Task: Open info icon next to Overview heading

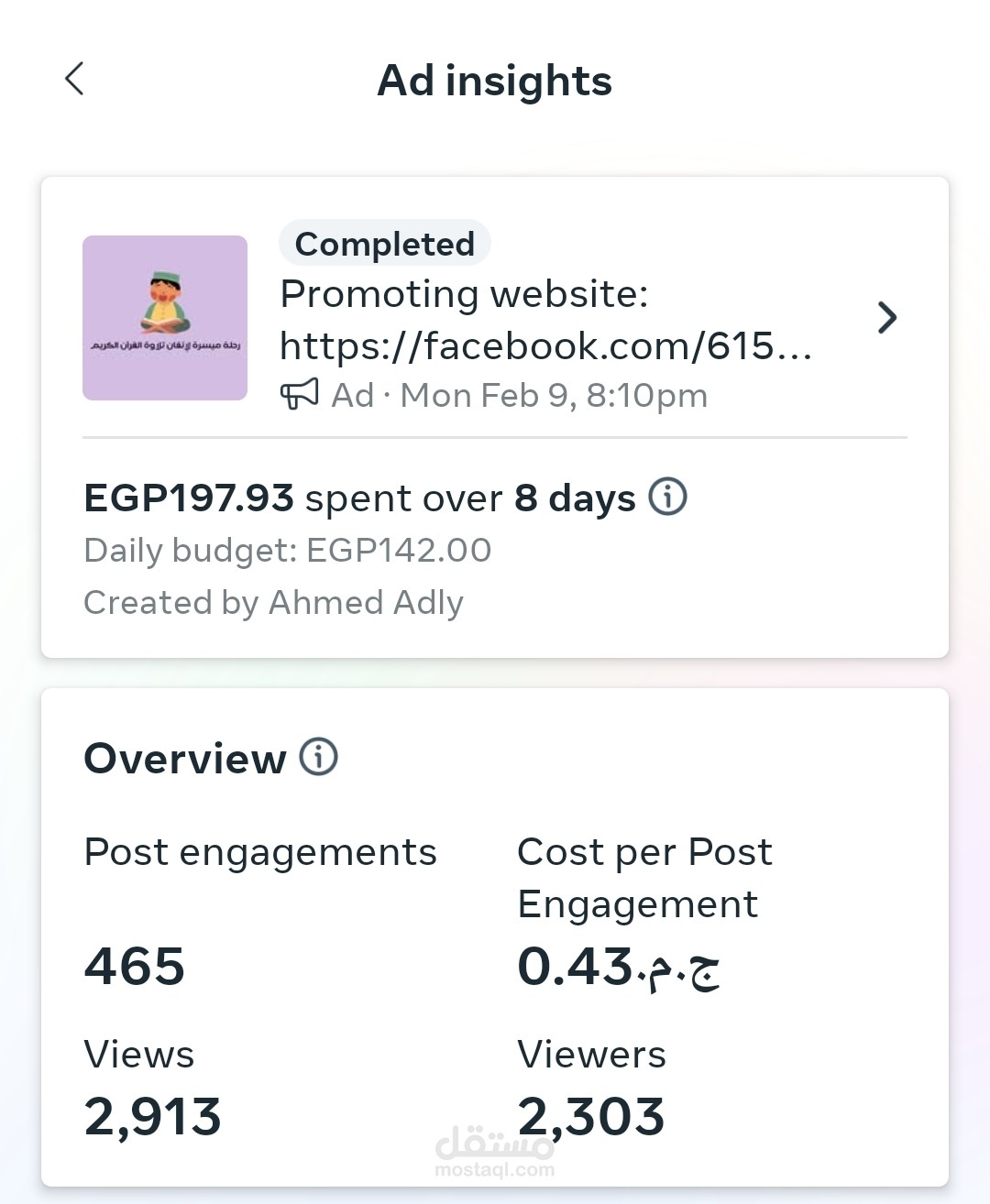Action: 319,758
